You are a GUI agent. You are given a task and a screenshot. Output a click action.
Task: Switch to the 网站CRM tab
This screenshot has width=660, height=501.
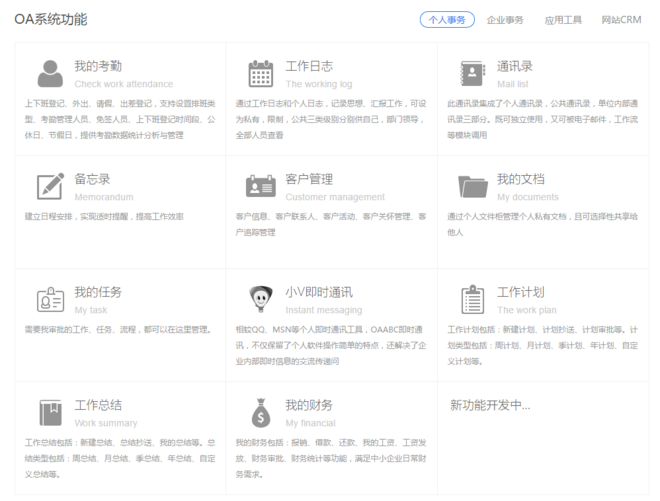click(621, 20)
